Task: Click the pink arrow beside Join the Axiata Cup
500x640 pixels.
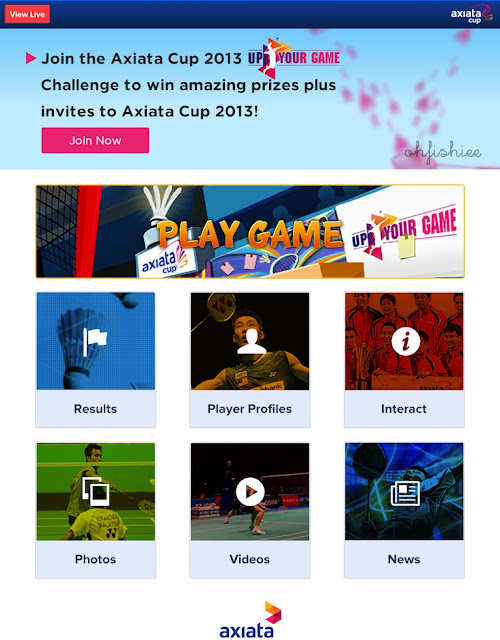Action: pos(31,58)
